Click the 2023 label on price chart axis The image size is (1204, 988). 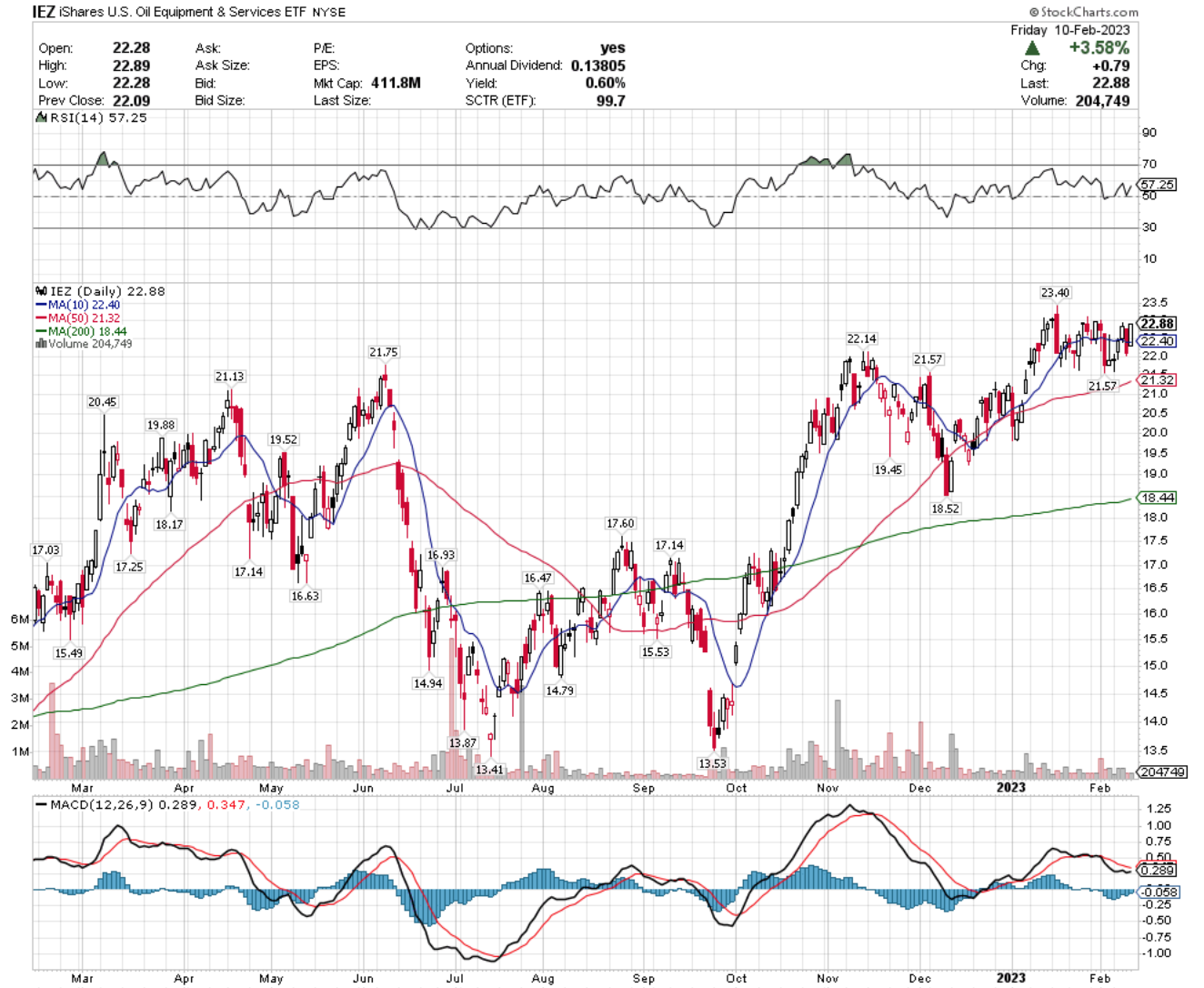coord(1010,788)
